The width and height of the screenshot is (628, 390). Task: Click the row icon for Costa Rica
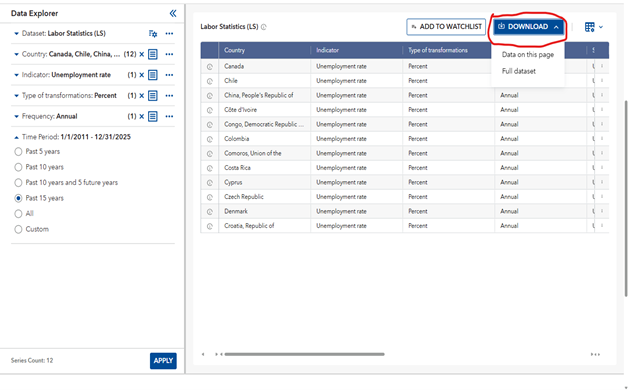click(209, 169)
